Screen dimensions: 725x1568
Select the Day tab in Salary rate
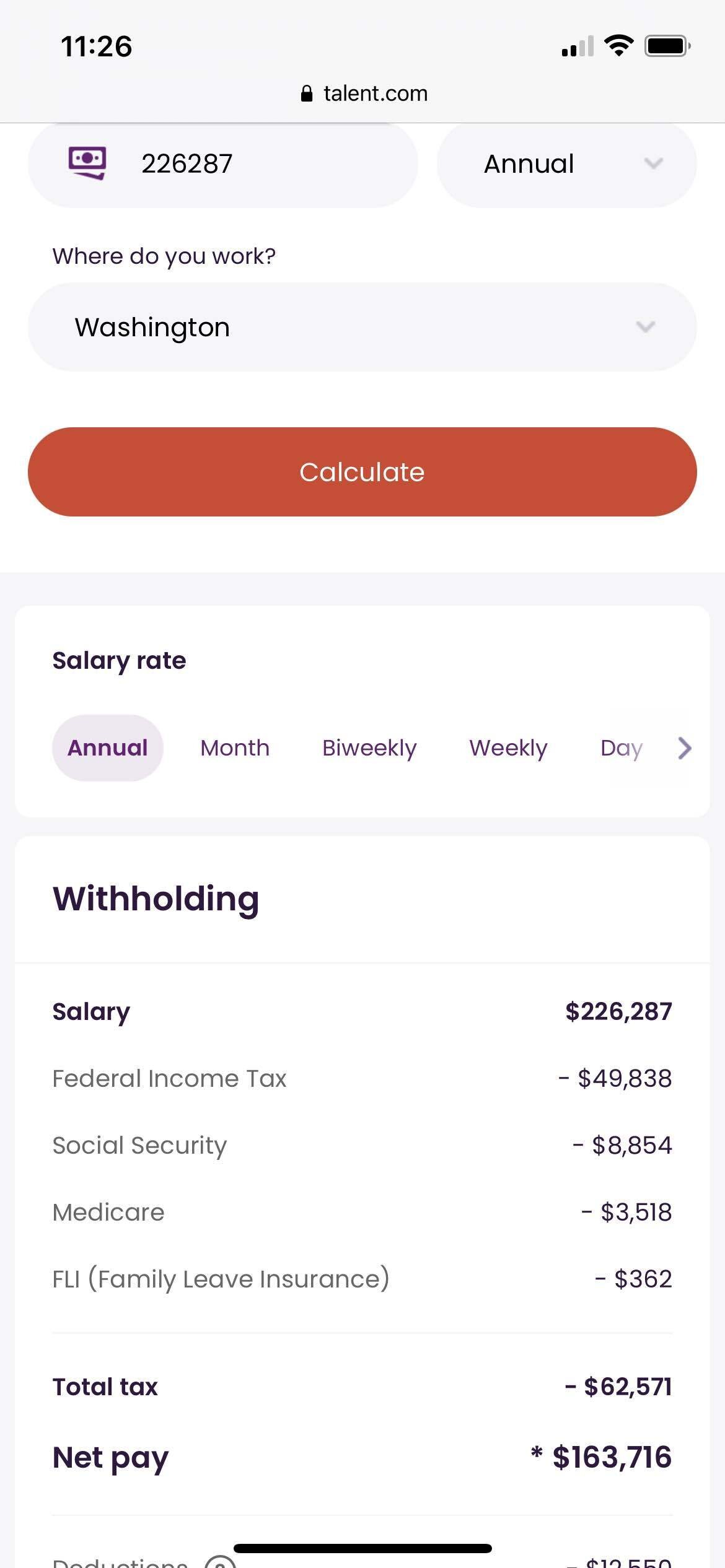point(622,747)
